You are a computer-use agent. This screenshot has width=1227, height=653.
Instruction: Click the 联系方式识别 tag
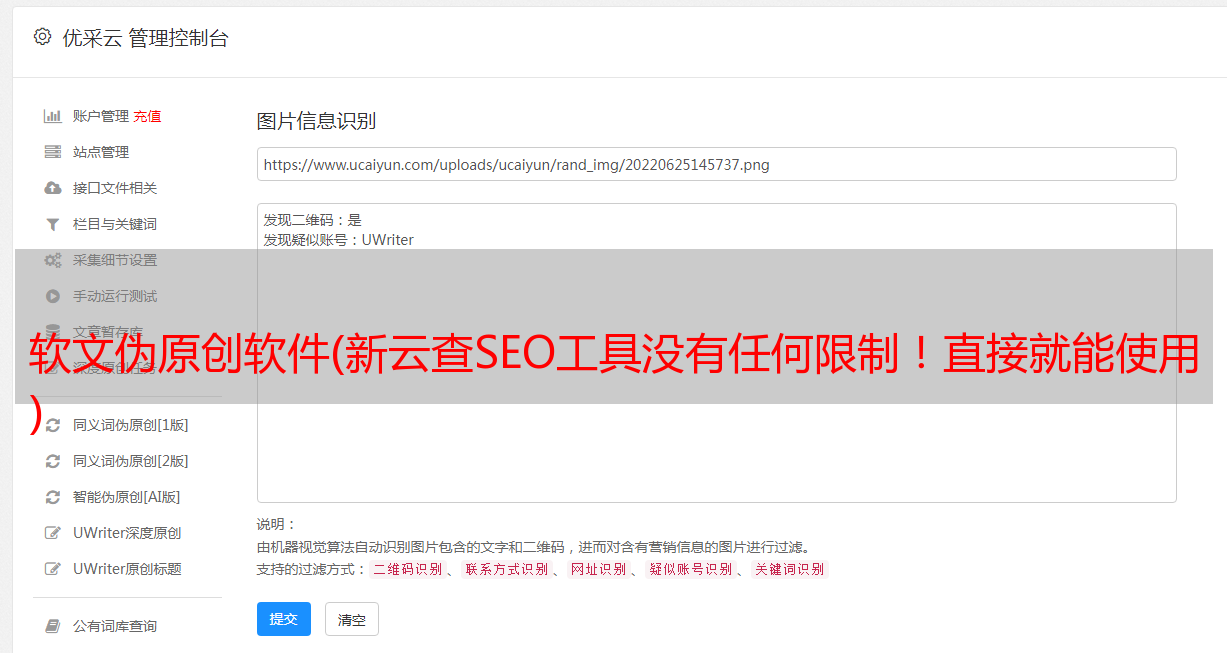(506, 569)
